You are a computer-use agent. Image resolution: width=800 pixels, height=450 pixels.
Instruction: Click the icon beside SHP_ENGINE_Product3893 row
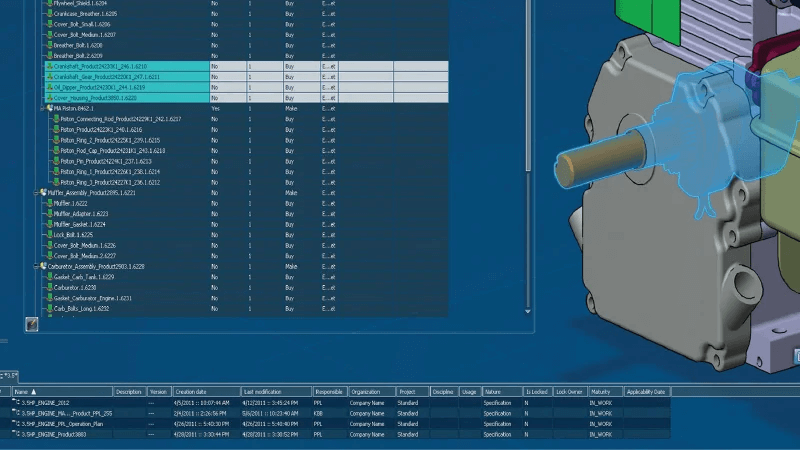pos(16,434)
